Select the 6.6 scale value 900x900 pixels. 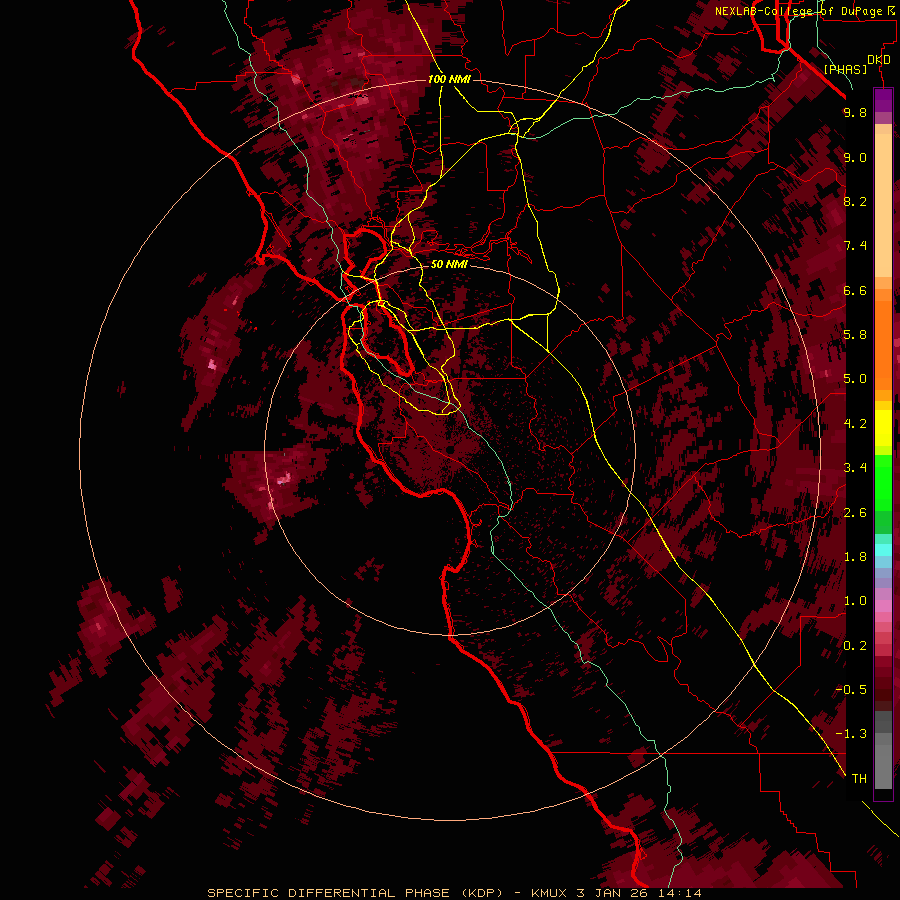click(x=855, y=290)
